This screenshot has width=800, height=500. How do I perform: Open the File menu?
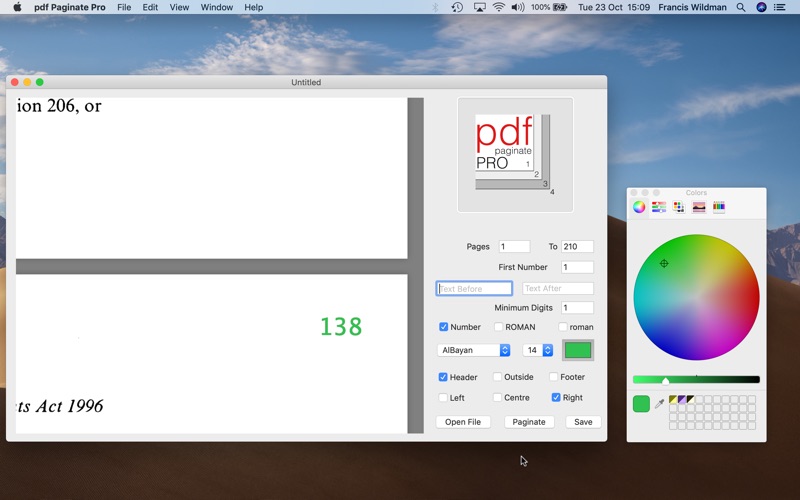pyautogui.click(x=124, y=7)
